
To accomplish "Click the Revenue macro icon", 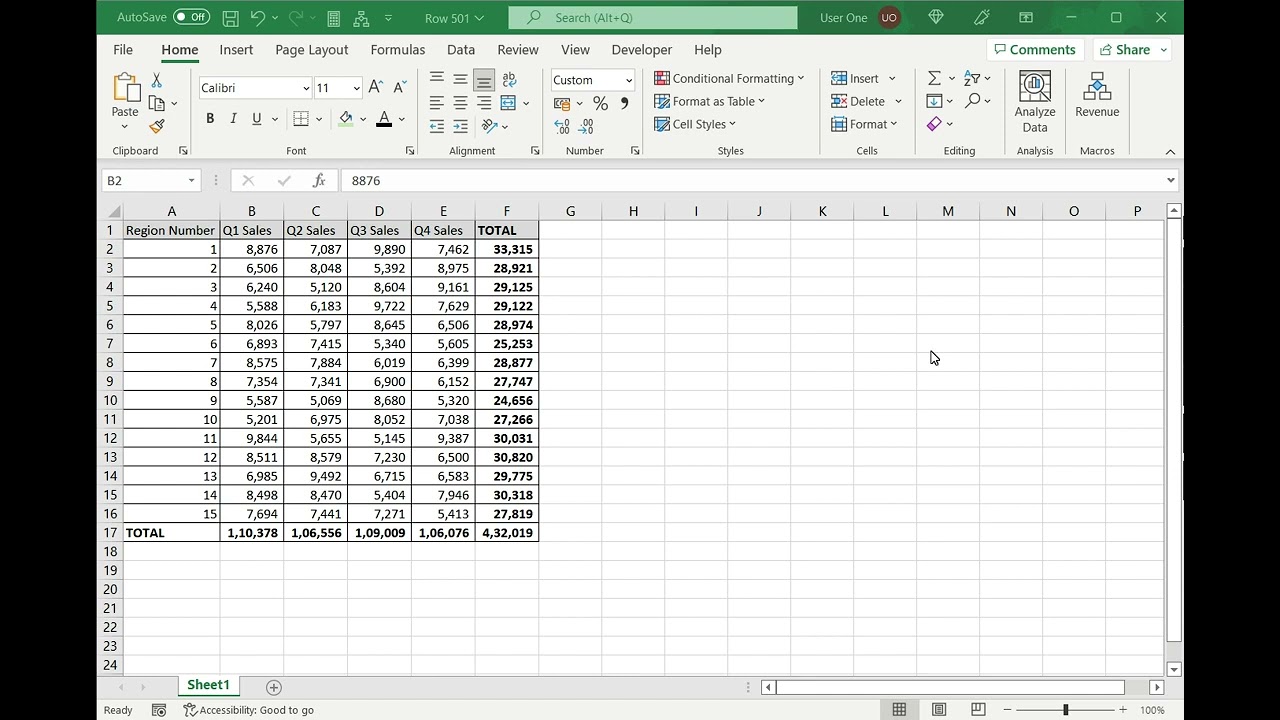I will click(x=1097, y=95).
